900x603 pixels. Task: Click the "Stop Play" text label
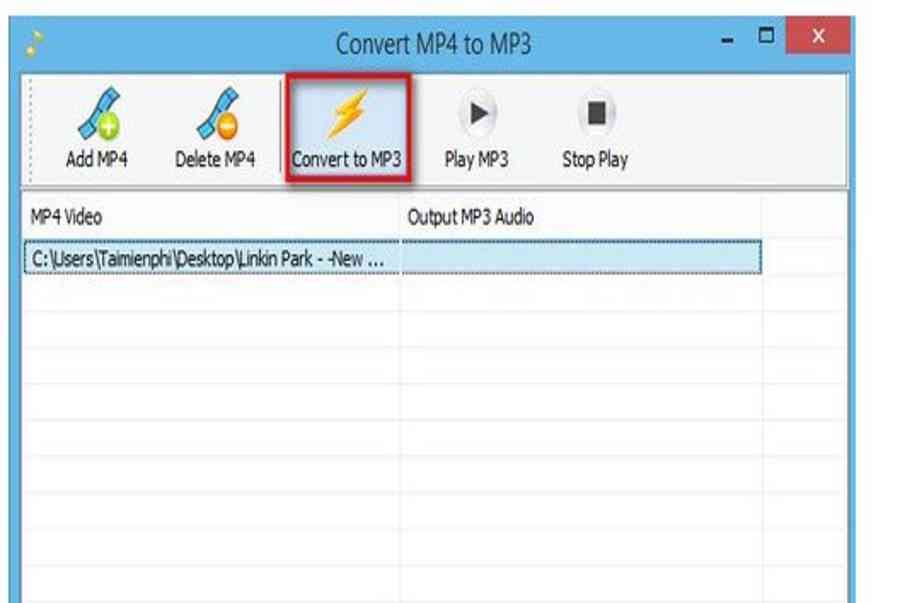[x=595, y=159]
